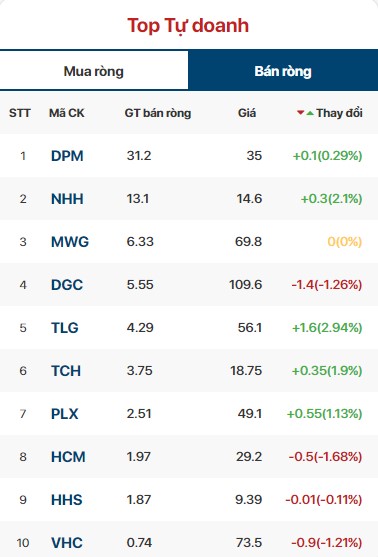Open the HCM stock code link
This screenshot has width=378, height=557.
click(68, 456)
